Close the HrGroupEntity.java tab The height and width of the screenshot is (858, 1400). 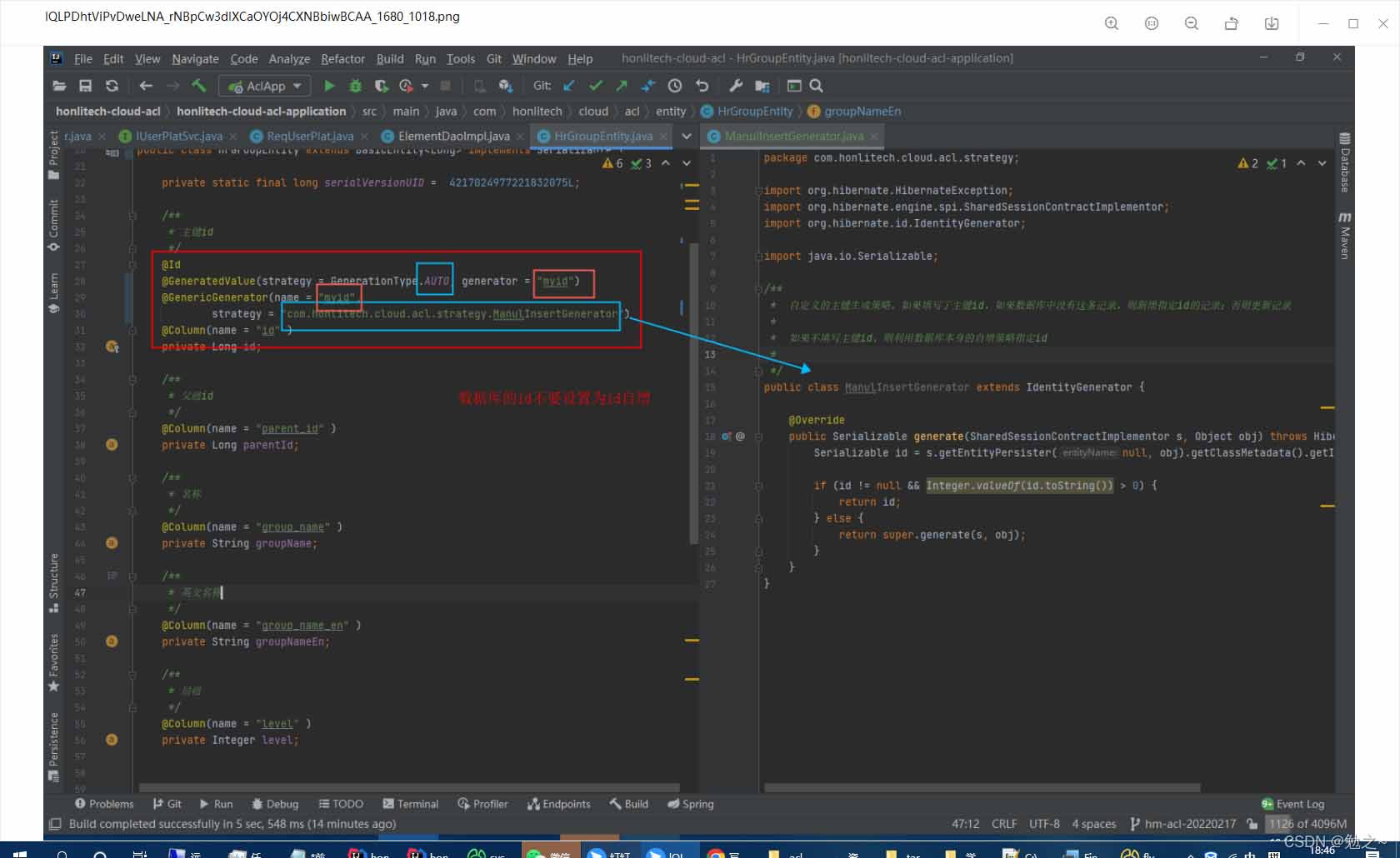pos(663,136)
